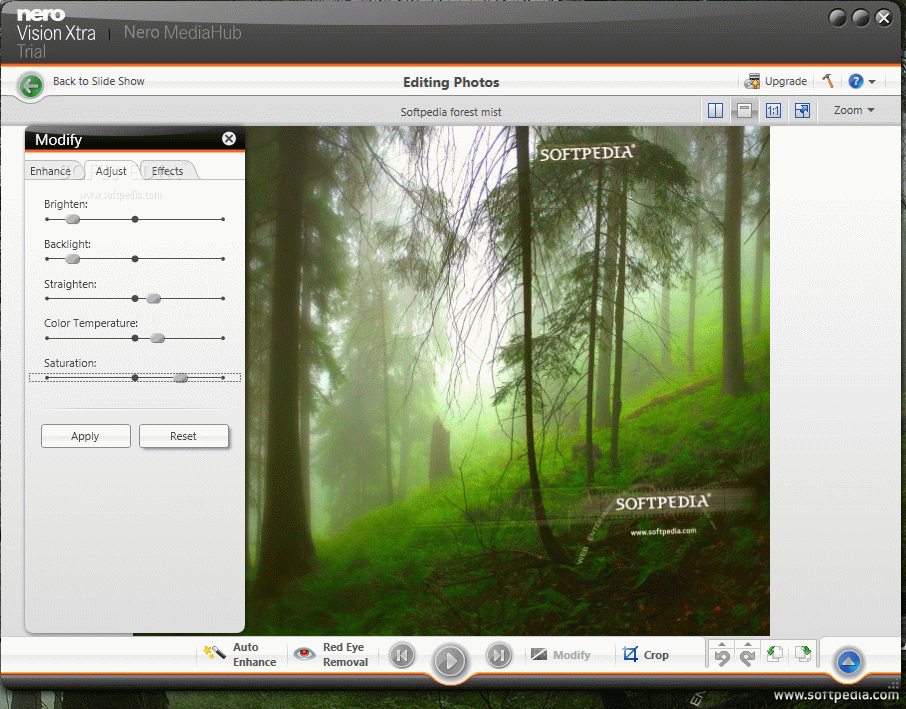
Task: Select the Crop tool
Action: (645, 655)
